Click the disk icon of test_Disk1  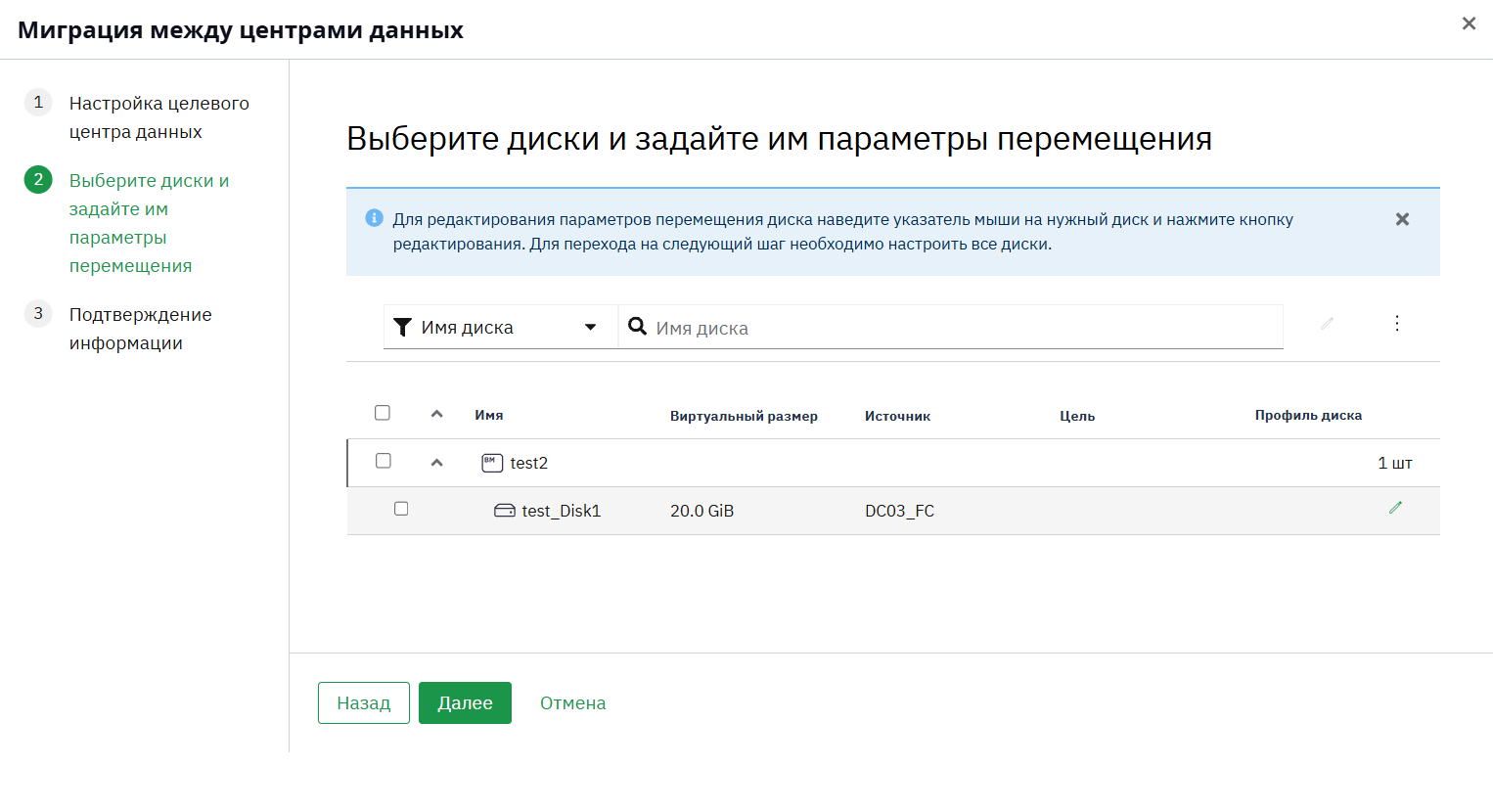point(505,511)
